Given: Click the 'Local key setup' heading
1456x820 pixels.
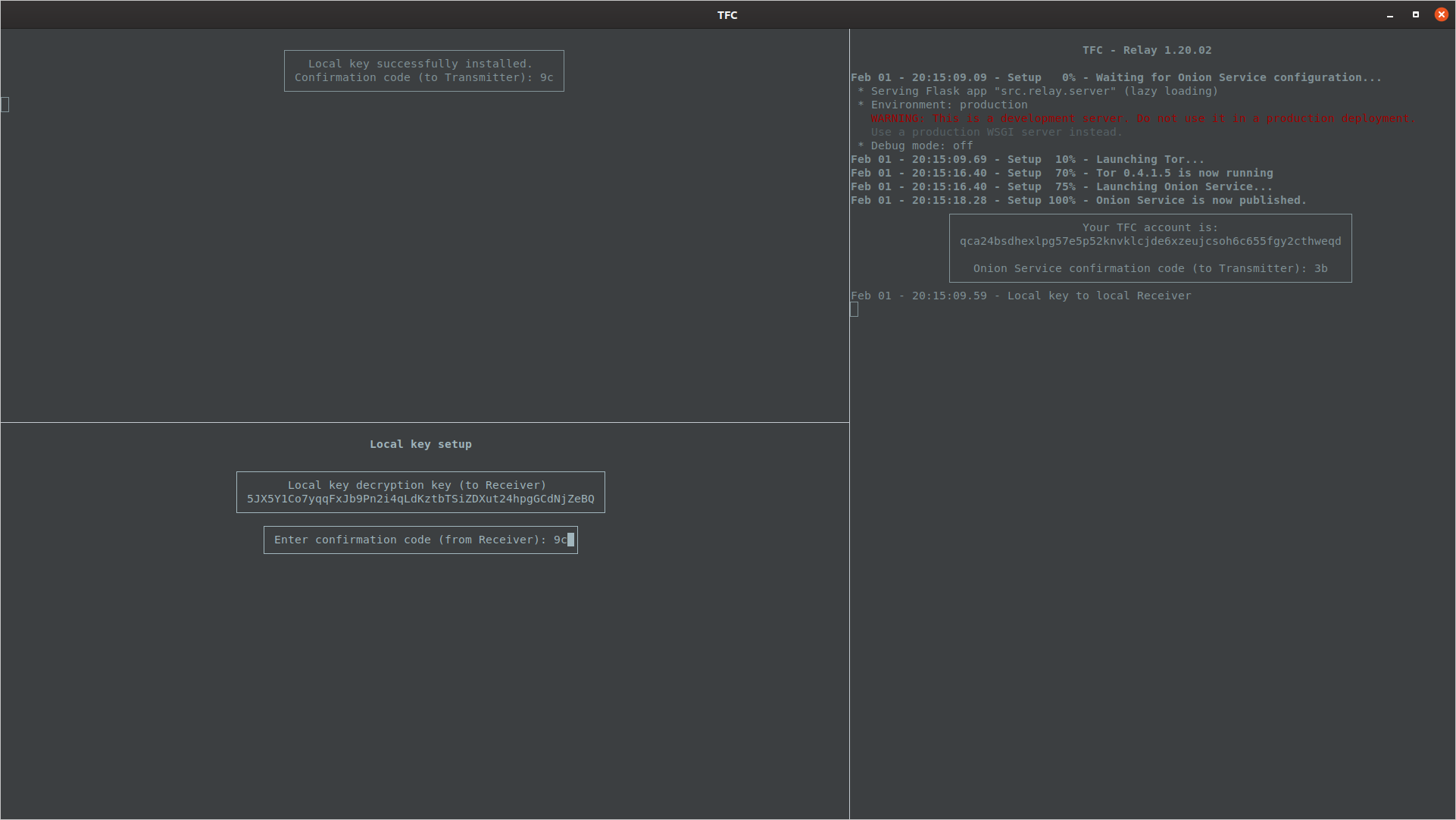Looking at the screenshot, I should coord(420,444).
